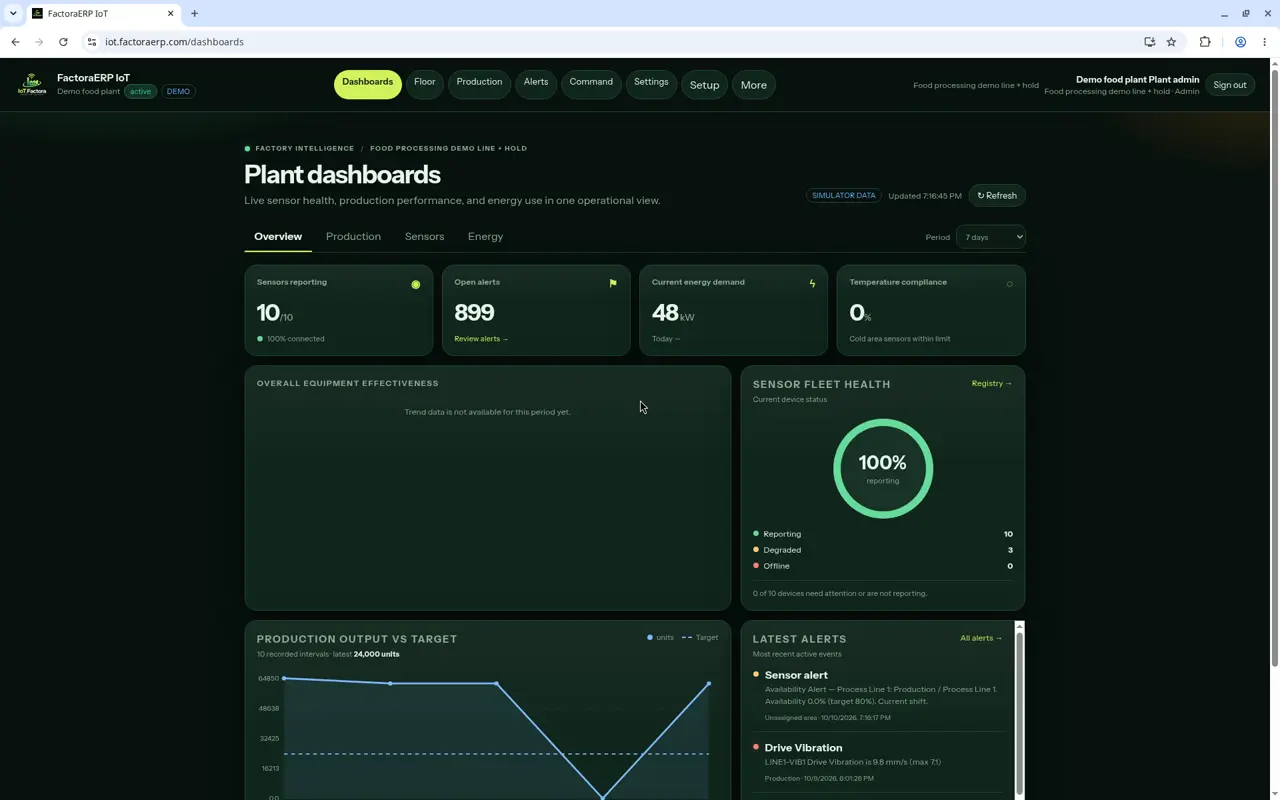
Task: Go to the Floor navigation item
Action: coord(425,85)
